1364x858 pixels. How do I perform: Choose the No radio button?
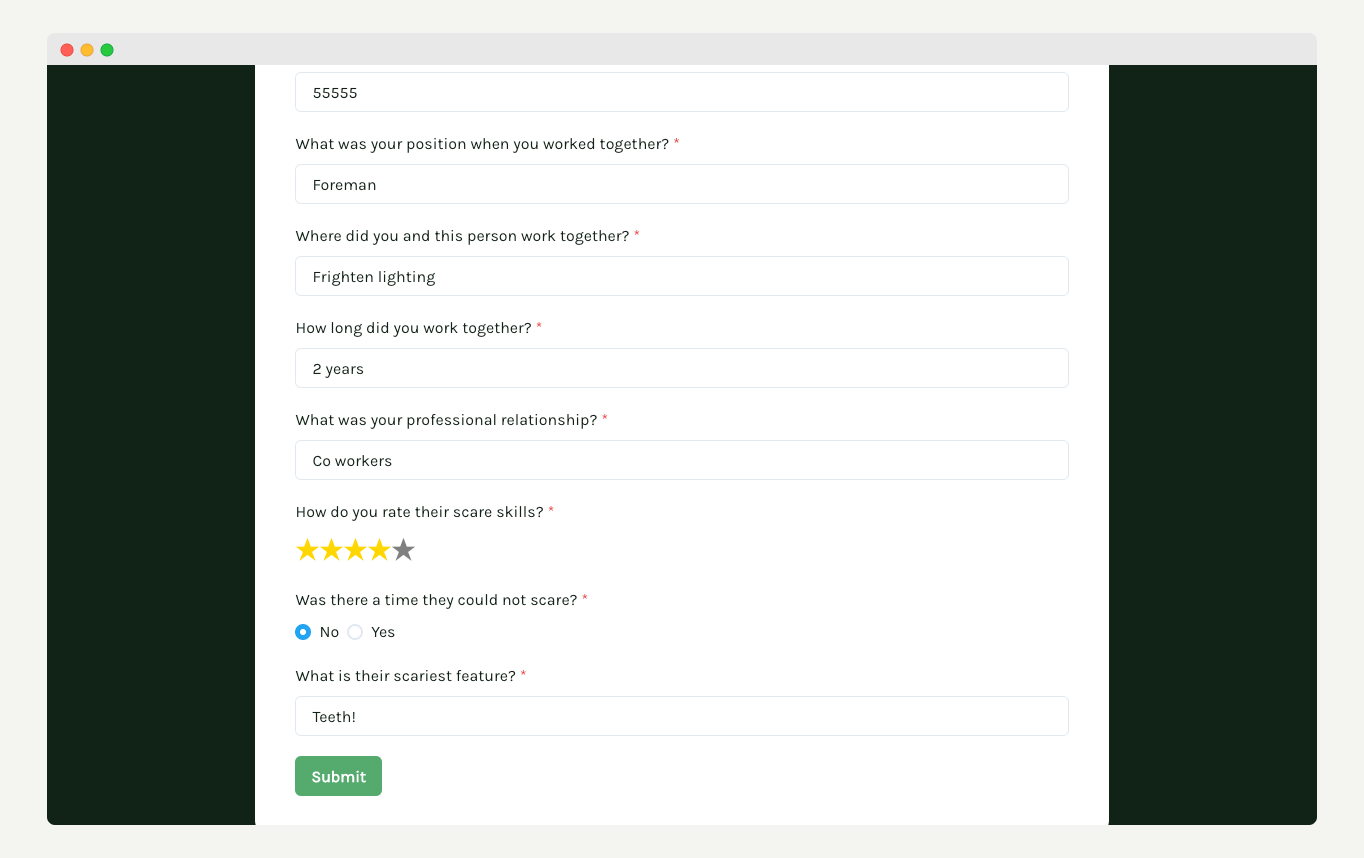click(x=303, y=632)
